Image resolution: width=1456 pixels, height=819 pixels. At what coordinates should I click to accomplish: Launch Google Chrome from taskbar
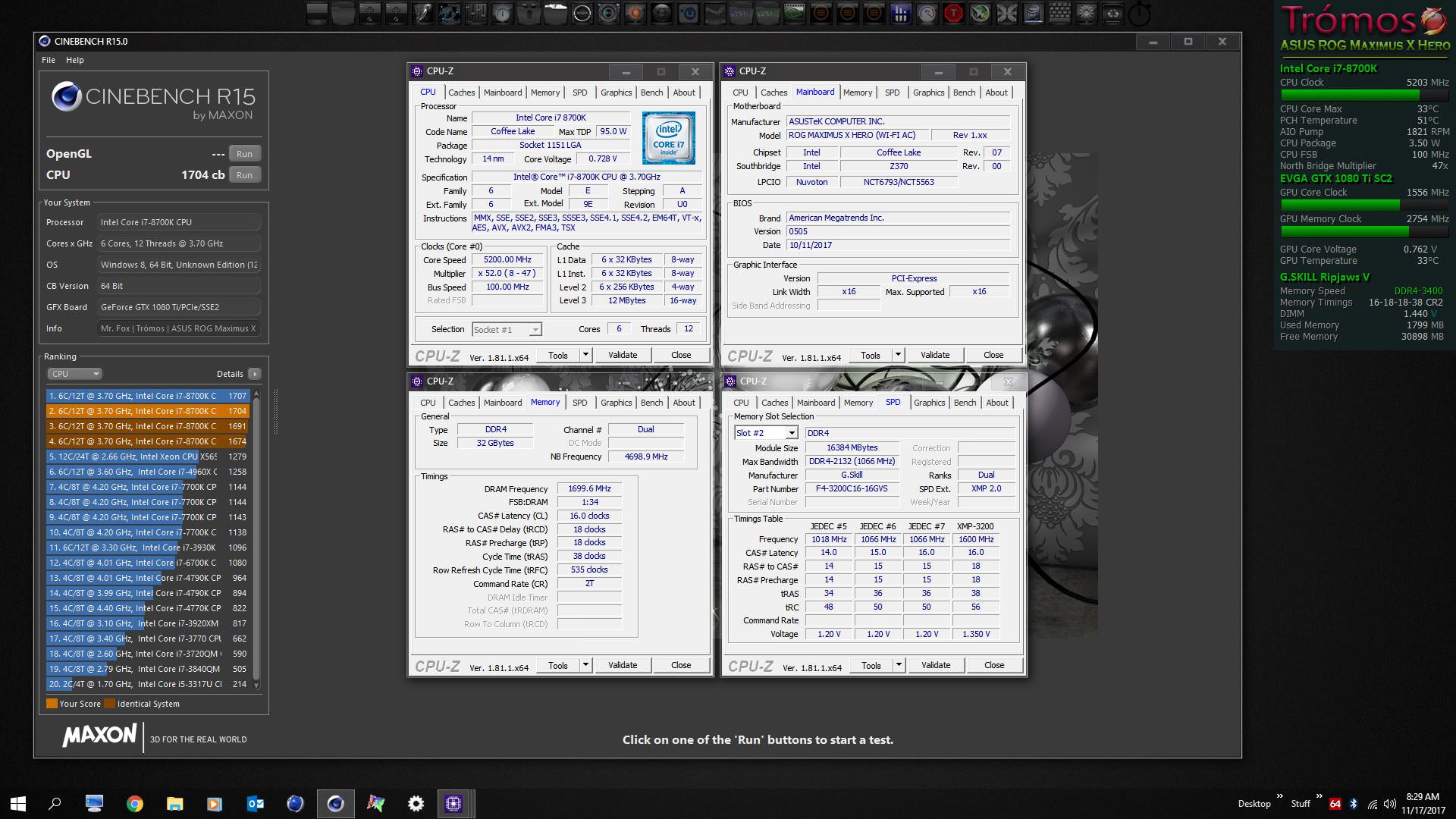click(x=134, y=804)
